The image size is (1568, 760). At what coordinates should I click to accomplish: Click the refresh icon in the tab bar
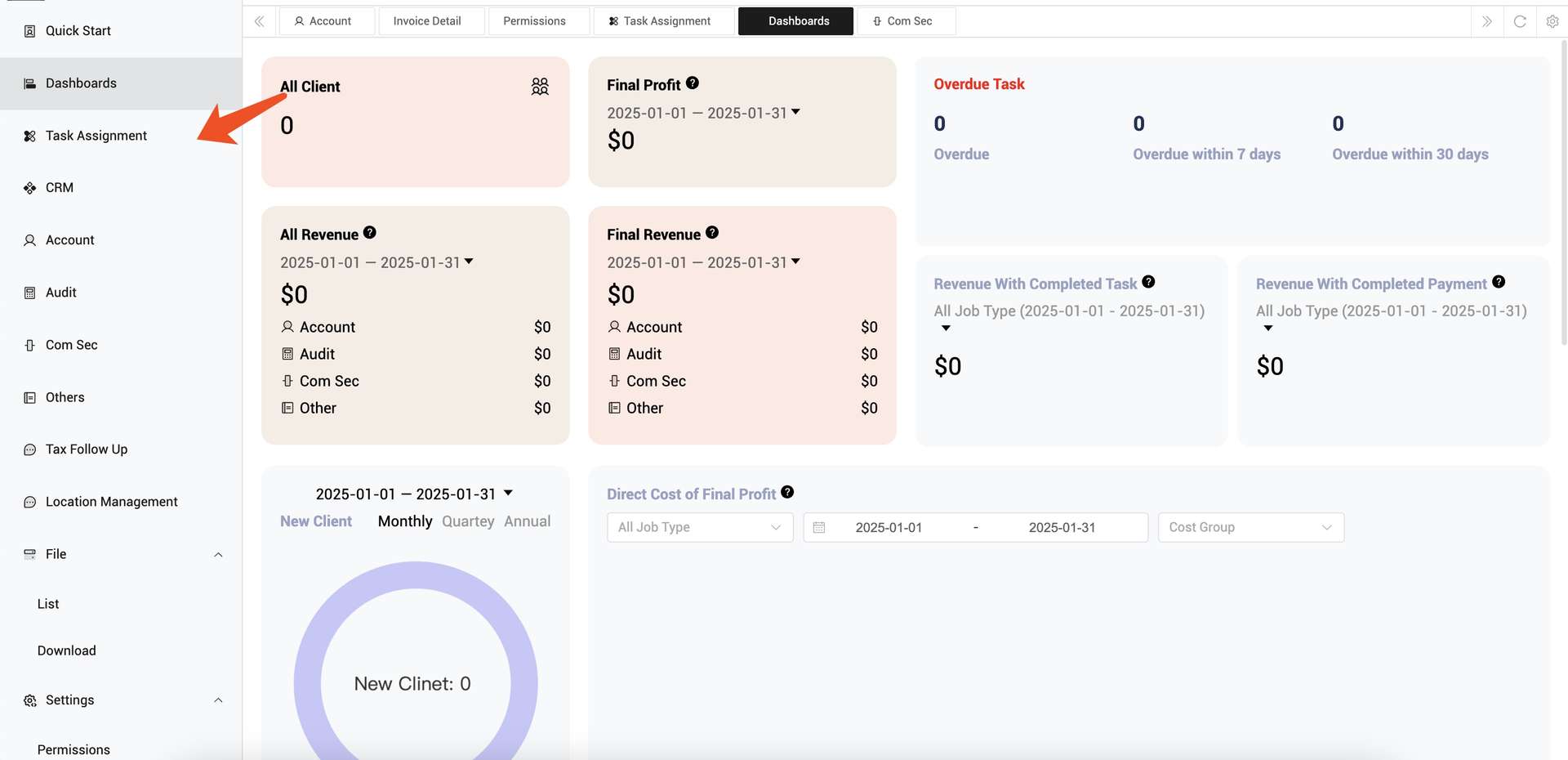pos(1520,21)
